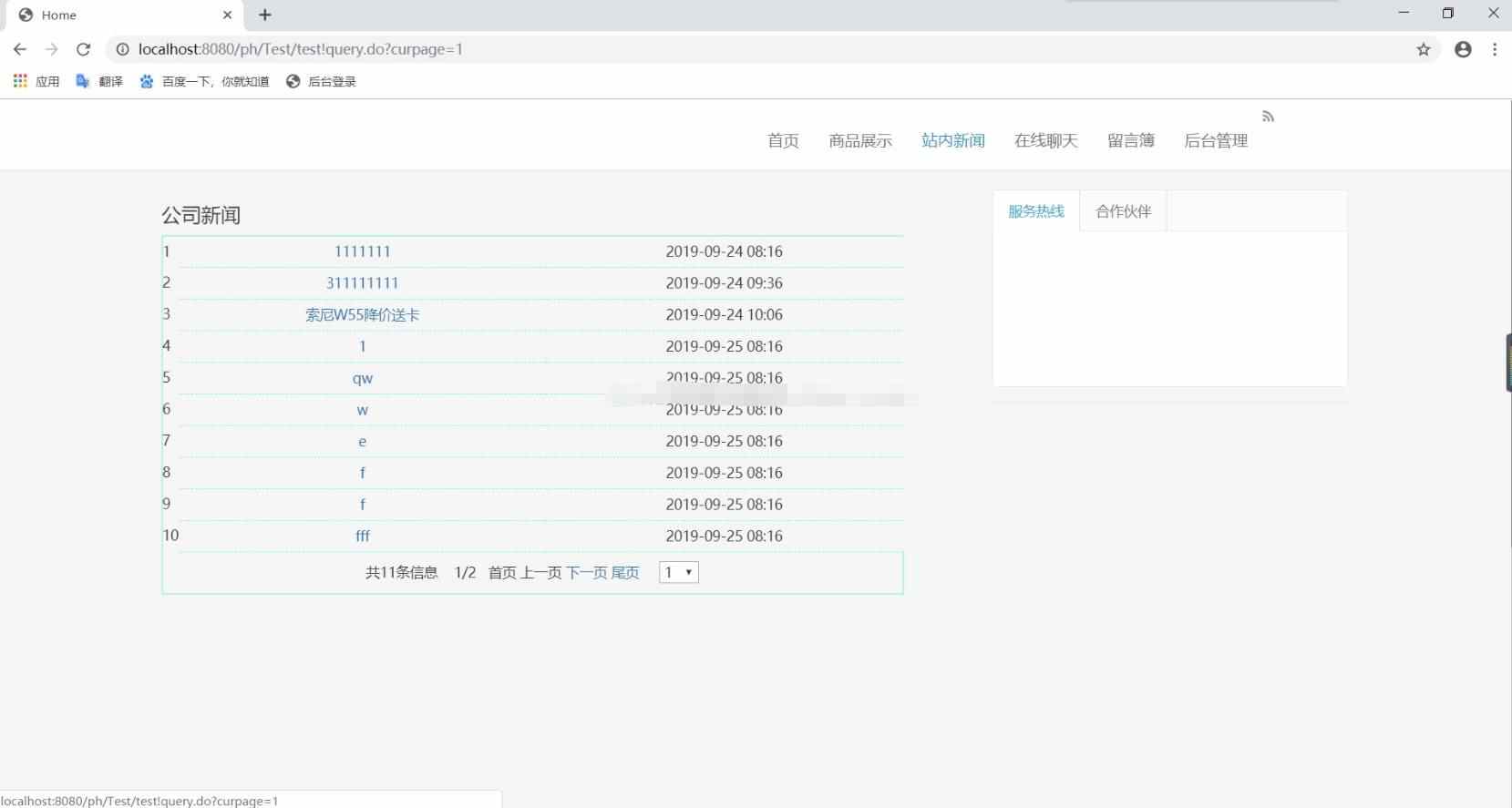This screenshot has height=808, width=1512.
Task: Click the RSS feed icon
Action: (x=1268, y=116)
